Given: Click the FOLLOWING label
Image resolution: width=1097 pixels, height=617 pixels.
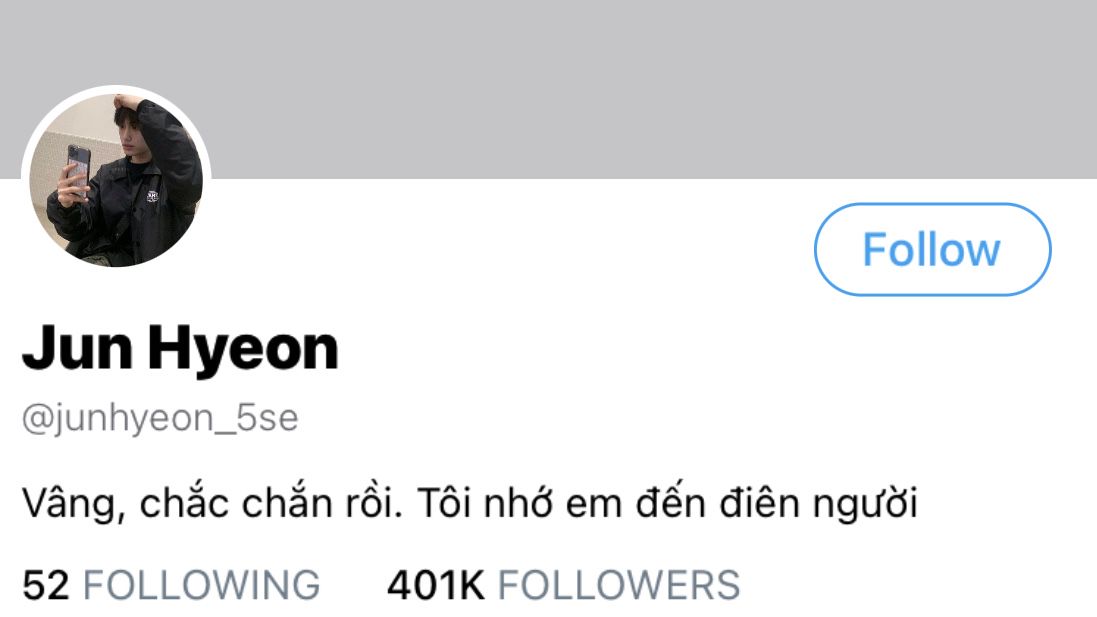Looking at the screenshot, I should pos(201,585).
